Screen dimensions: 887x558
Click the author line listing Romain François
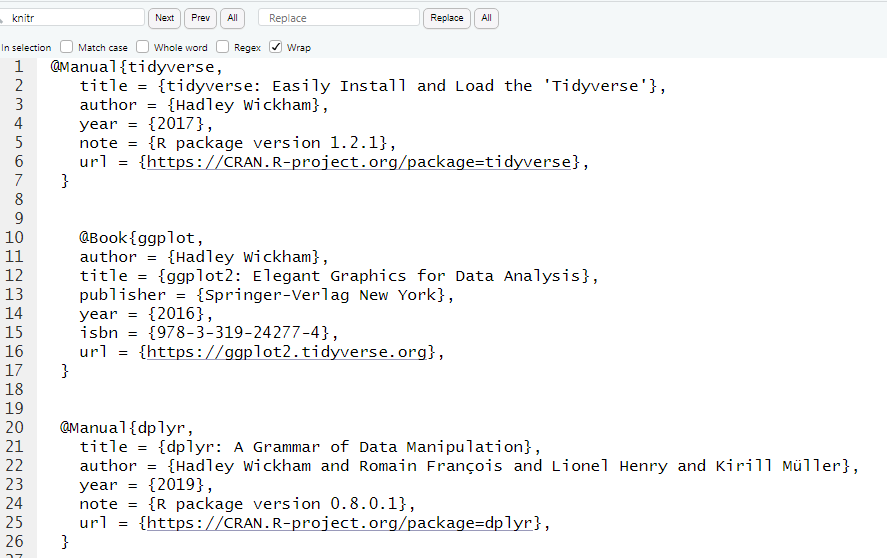point(469,466)
